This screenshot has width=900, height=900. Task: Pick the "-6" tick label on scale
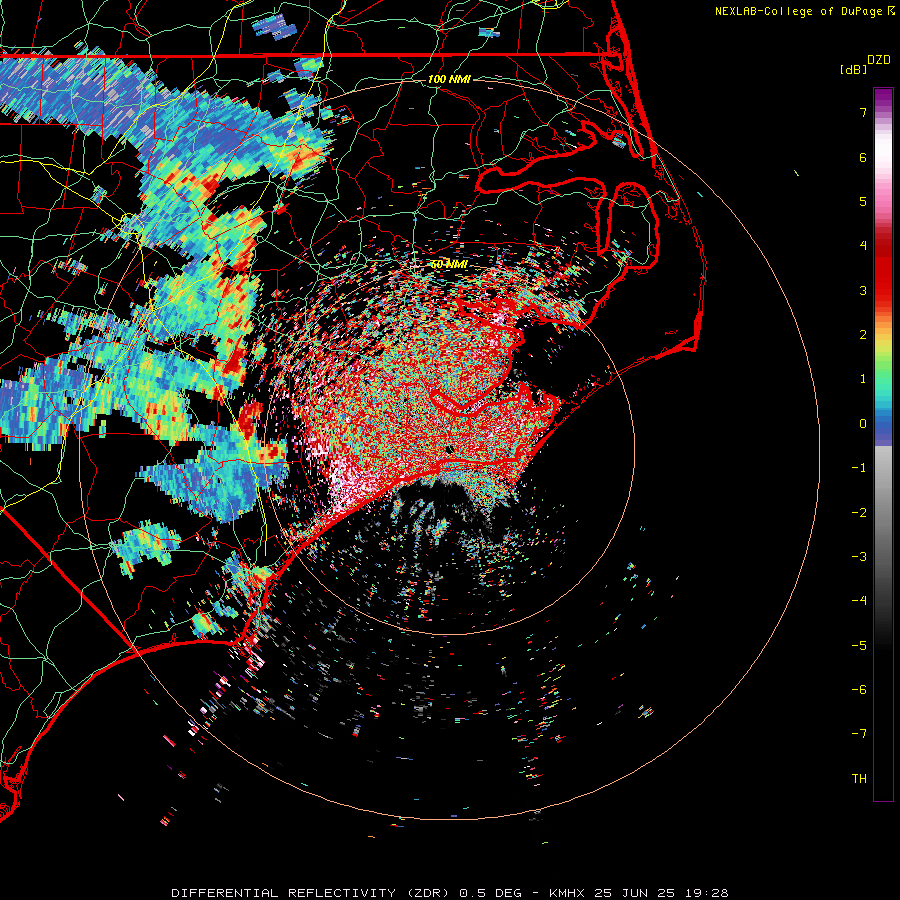pyautogui.click(x=859, y=690)
